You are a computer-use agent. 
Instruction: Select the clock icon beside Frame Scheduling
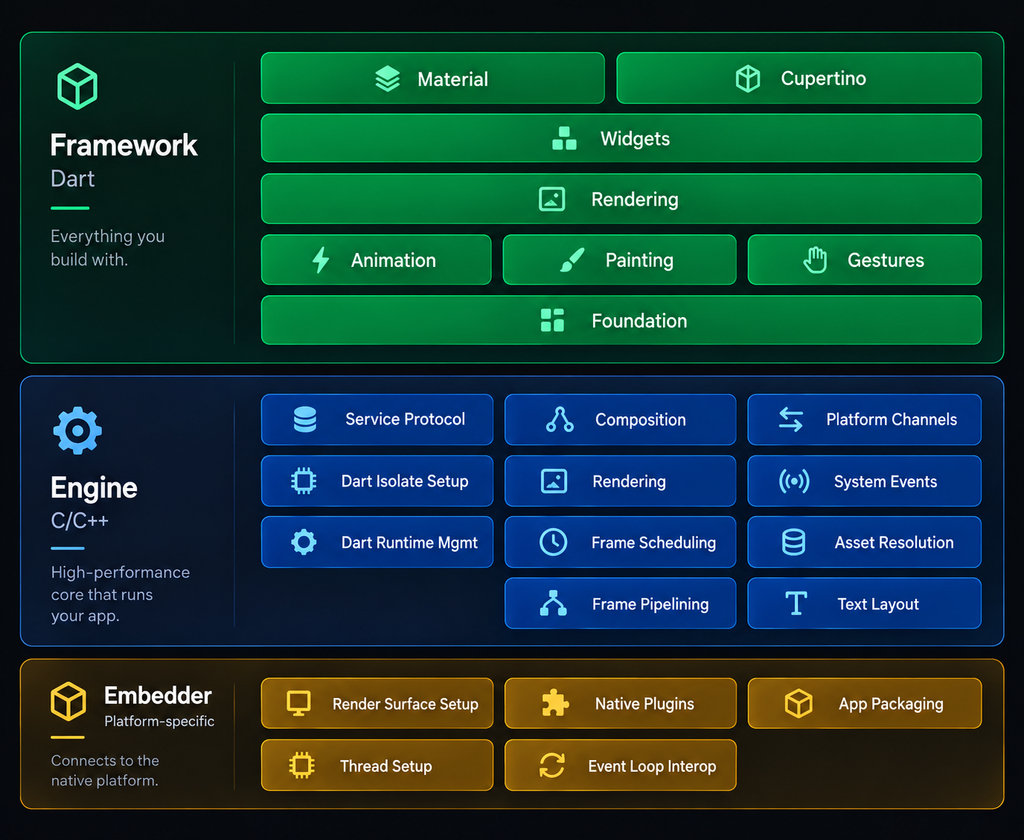click(553, 542)
